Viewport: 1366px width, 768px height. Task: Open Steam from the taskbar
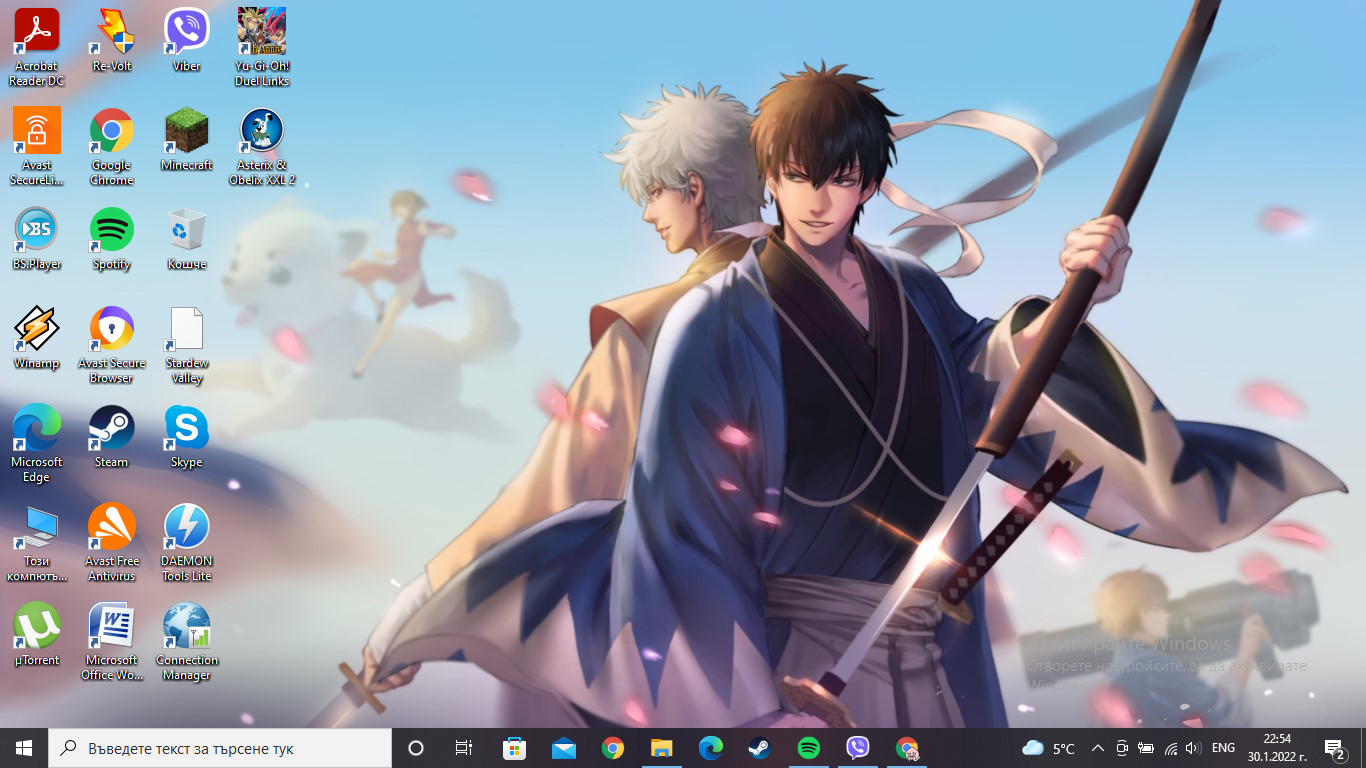point(759,748)
